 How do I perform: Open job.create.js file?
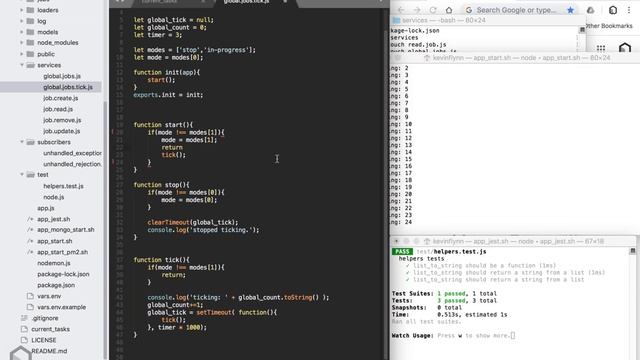(x=60, y=98)
